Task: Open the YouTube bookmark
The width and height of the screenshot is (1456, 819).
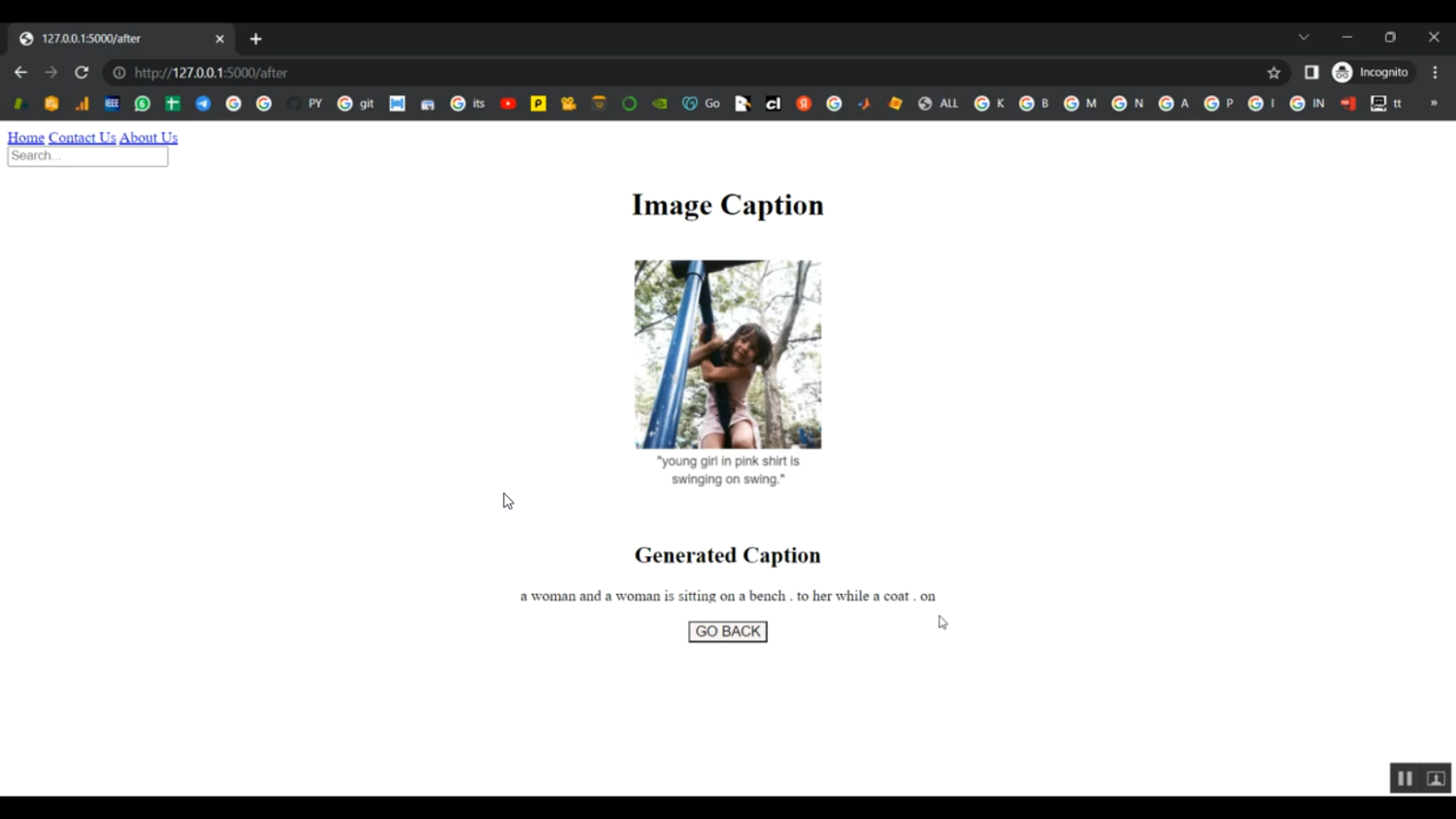Action: (508, 104)
